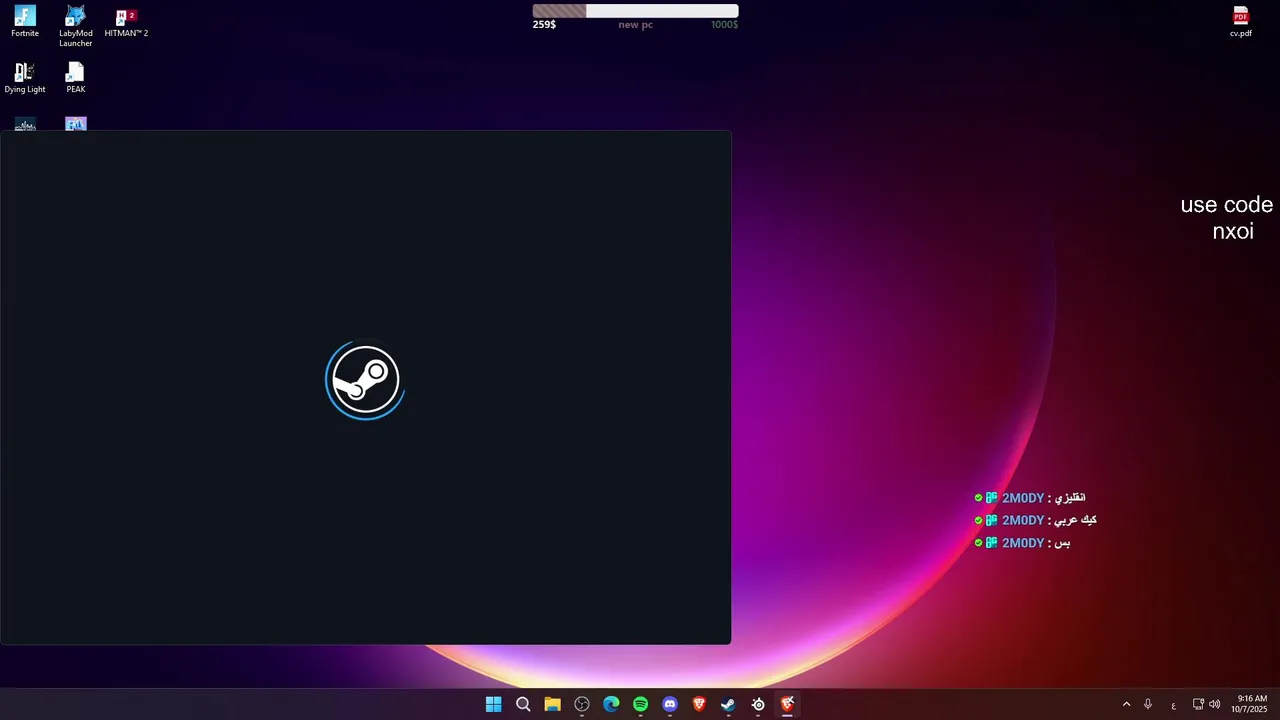Open File Explorer from the taskbar
This screenshot has height=720, width=1280.
click(x=552, y=704)
